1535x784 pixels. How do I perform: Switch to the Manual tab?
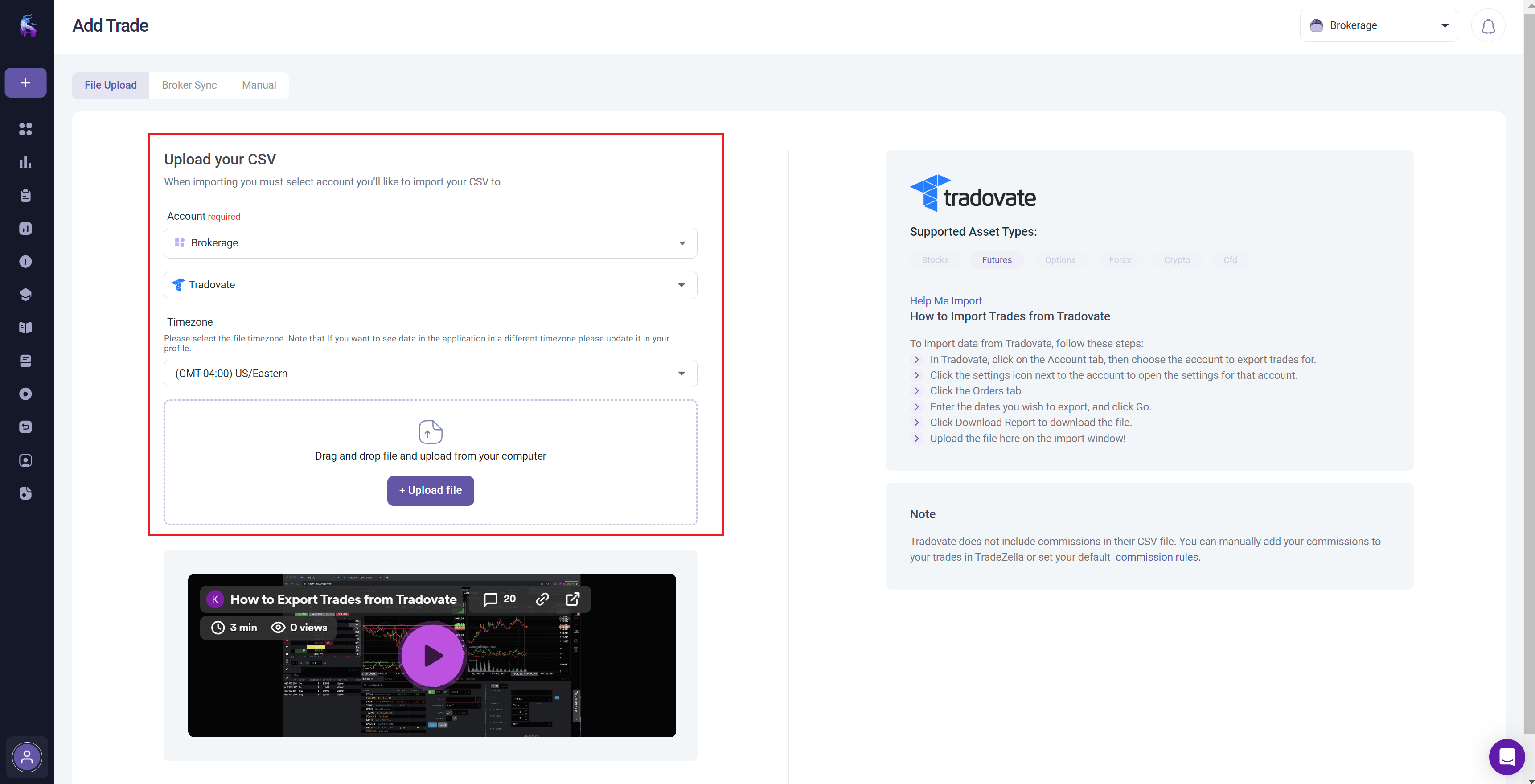259,85
